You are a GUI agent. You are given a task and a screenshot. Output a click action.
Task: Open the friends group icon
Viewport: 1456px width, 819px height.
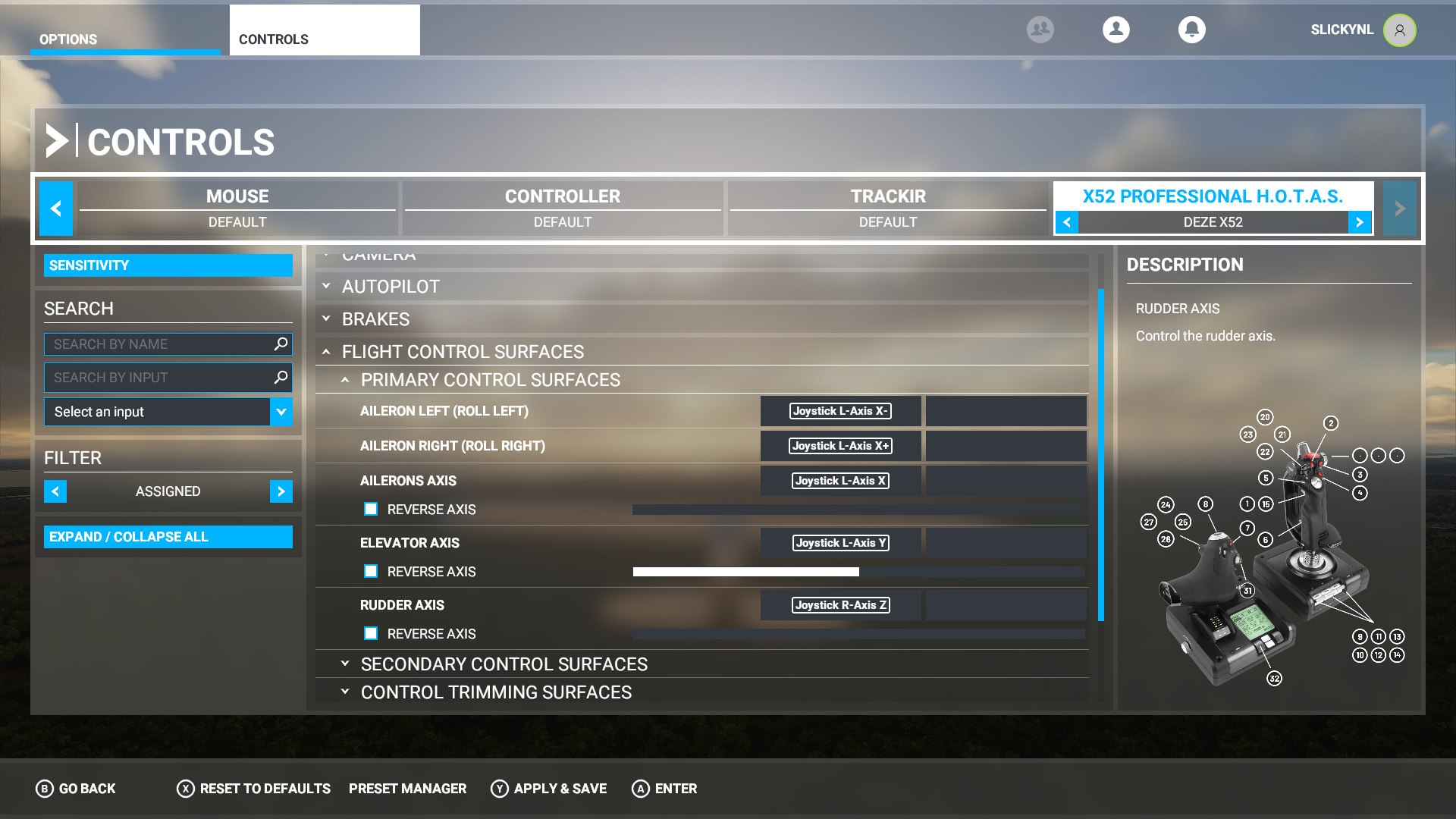click(1040, 30)
